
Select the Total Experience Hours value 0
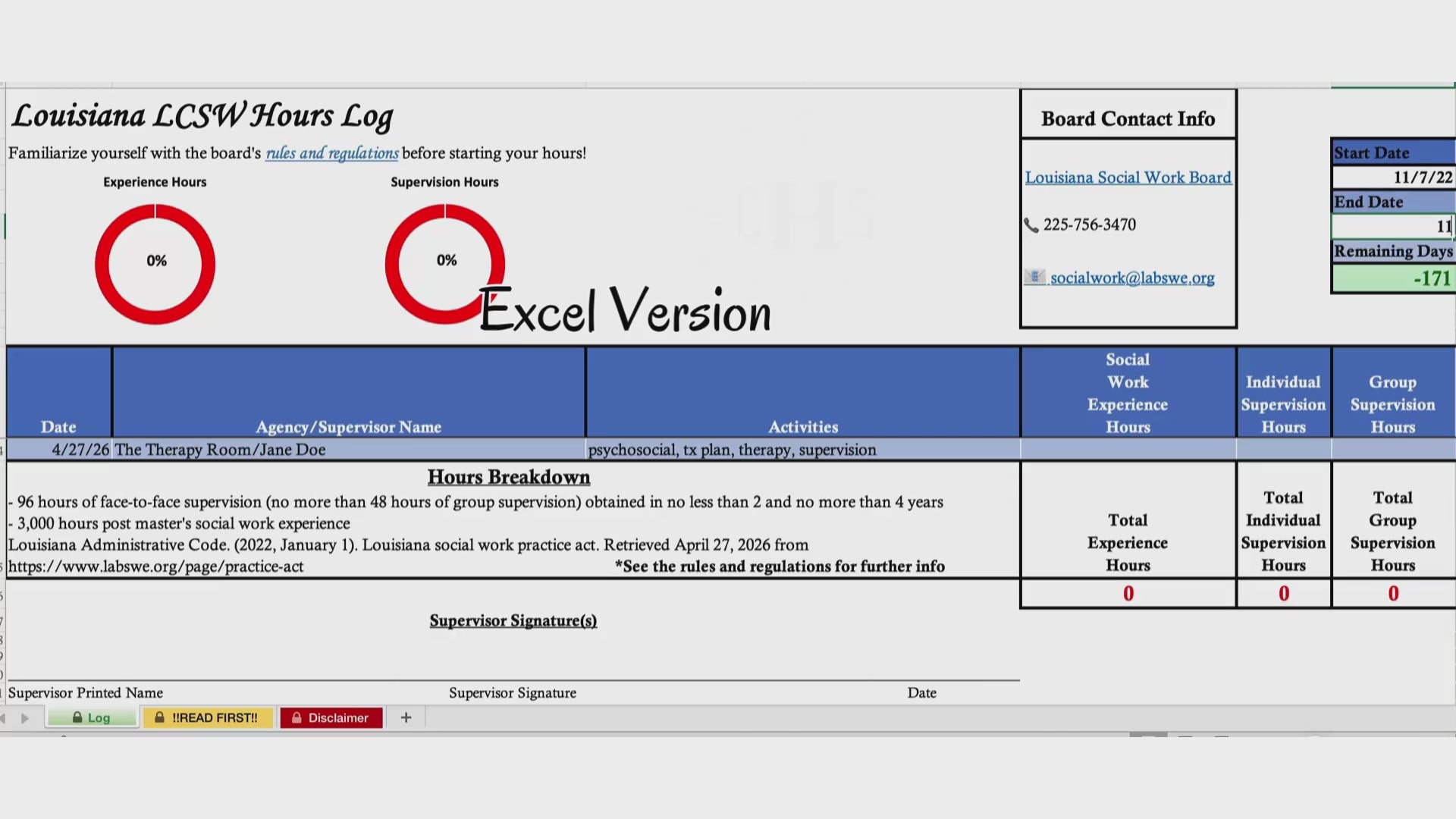(1128, 594)
